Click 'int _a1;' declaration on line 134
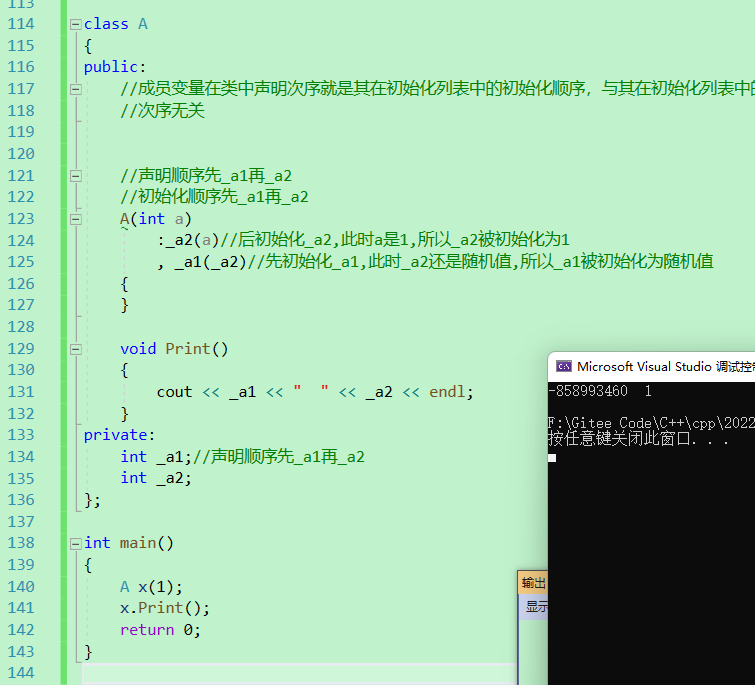 coord(156,456)
